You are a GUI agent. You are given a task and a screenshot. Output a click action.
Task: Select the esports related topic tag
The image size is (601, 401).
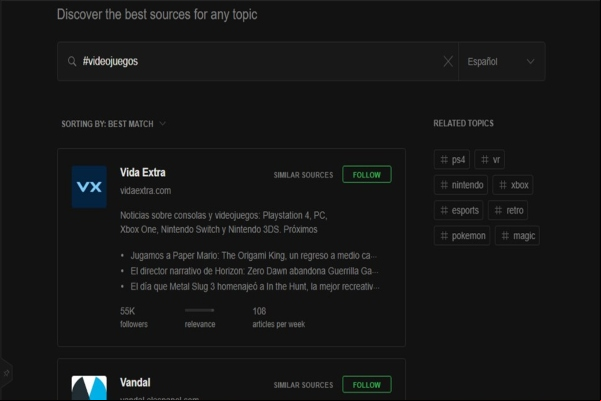[x=459, y=210]
